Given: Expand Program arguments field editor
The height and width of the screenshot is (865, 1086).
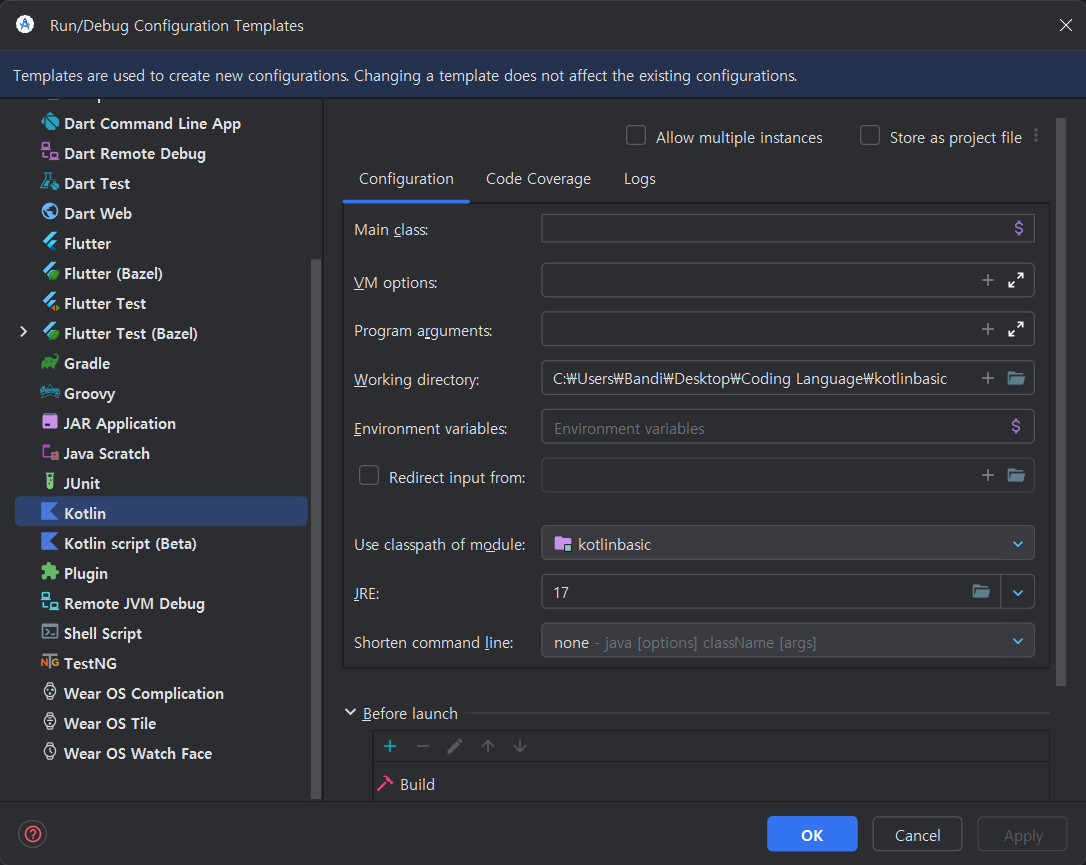Looking at the screenshot, I should [1016, 330].
